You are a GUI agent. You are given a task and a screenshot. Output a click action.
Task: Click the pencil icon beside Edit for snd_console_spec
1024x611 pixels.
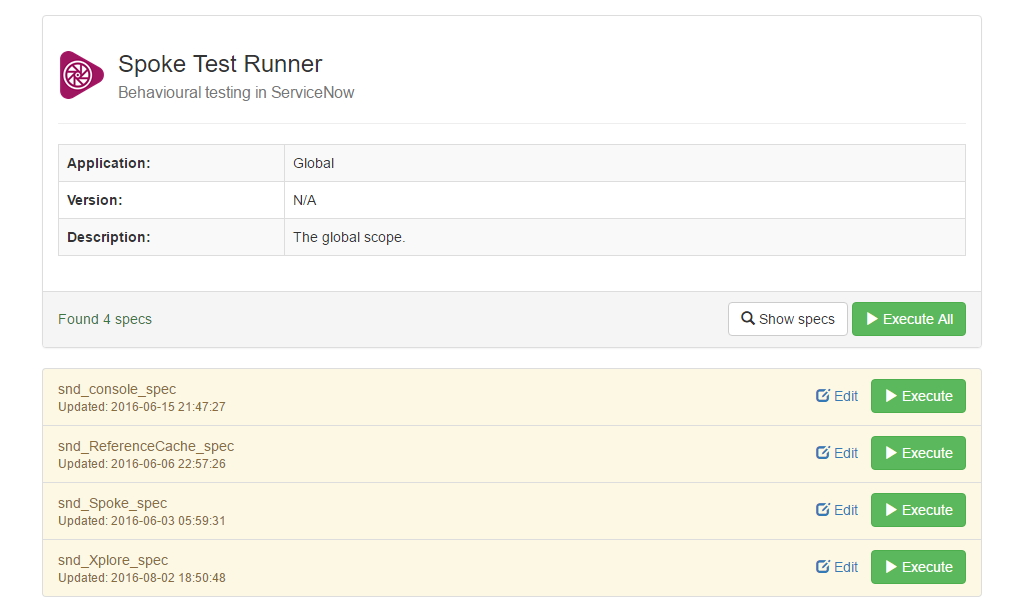823,396
